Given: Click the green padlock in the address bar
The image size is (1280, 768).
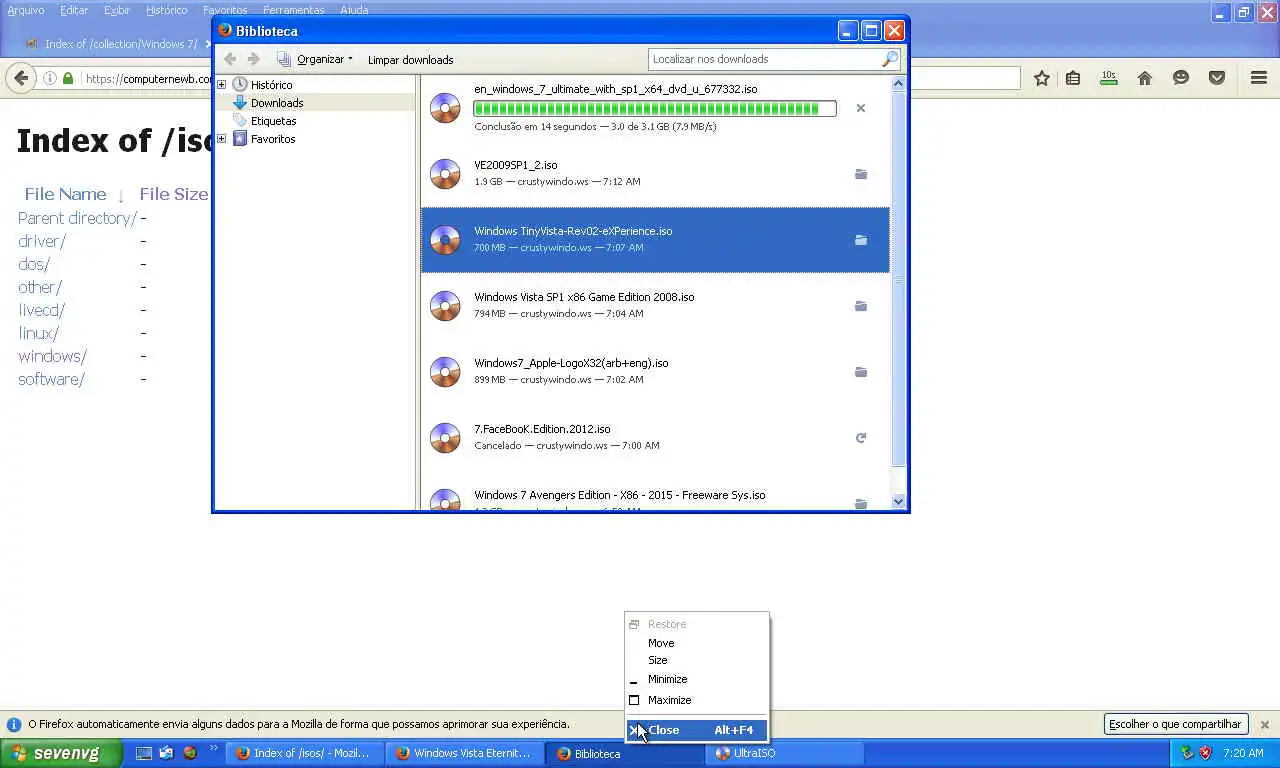Looking at the screenshot, I should pos(68,78).
